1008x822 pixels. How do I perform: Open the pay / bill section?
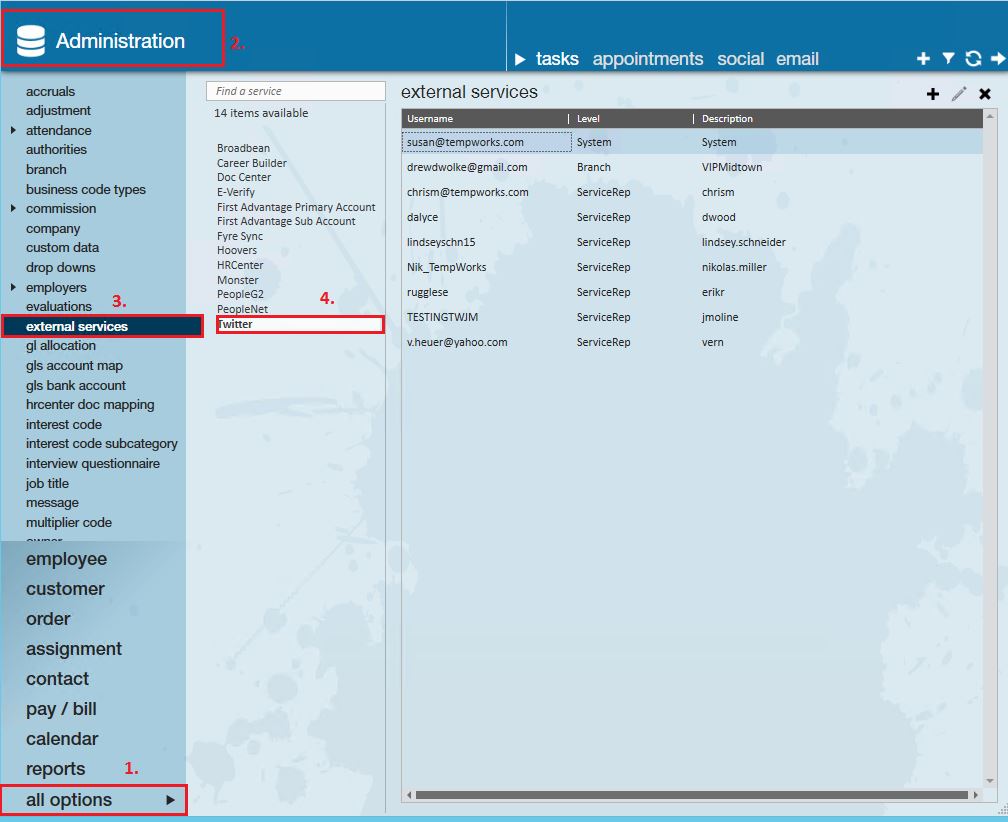(x=61, y=709)
